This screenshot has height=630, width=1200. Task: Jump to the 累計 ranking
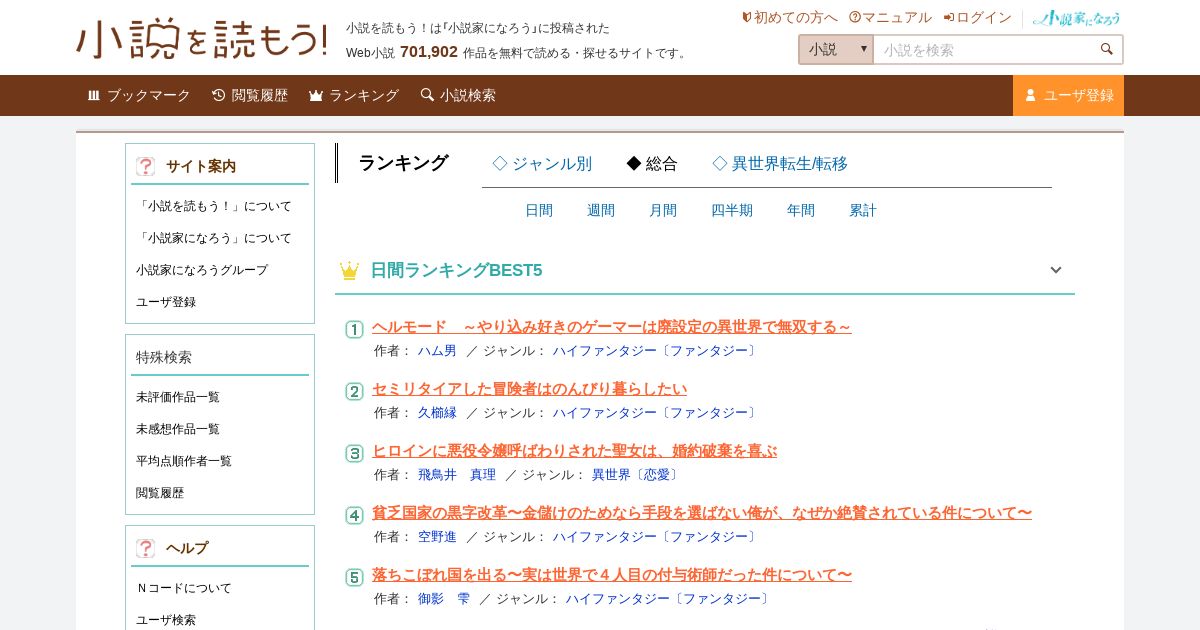(863, 210)
